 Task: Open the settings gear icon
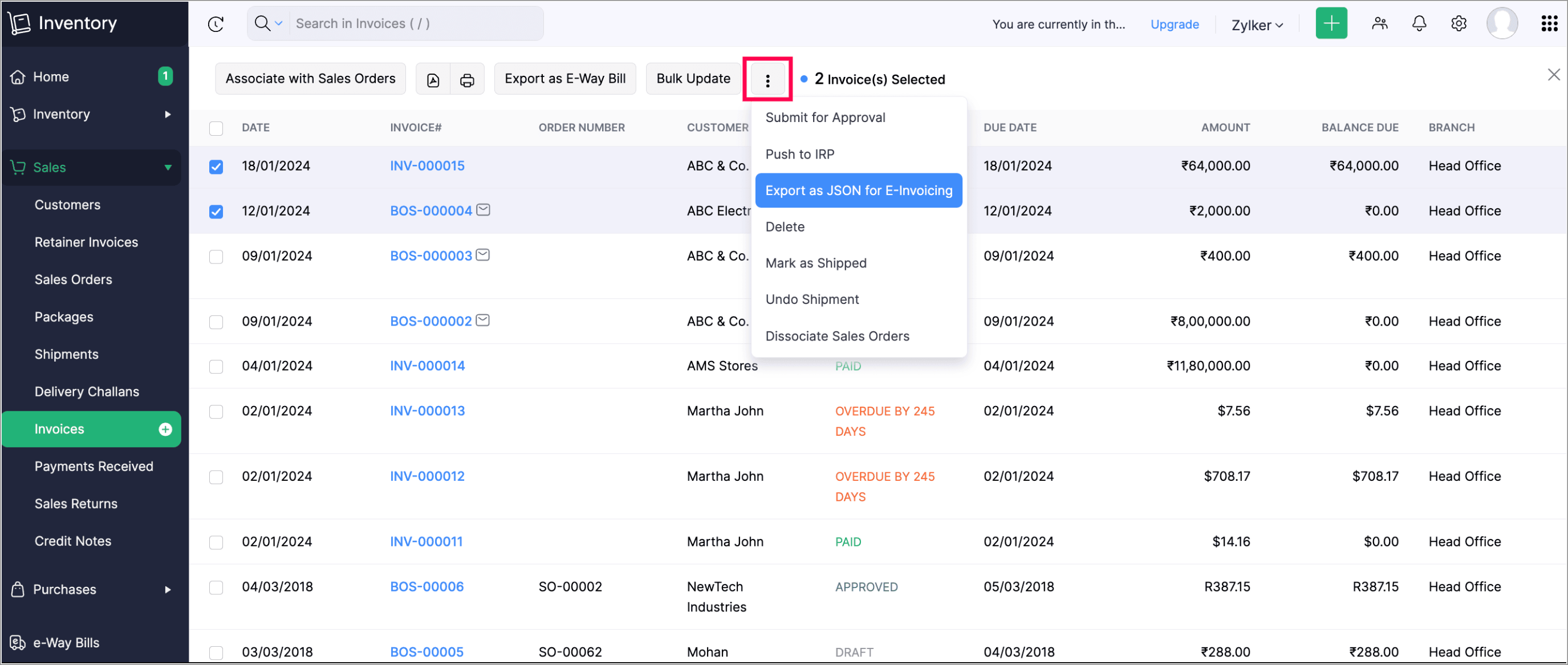[x=1459, y=23]
